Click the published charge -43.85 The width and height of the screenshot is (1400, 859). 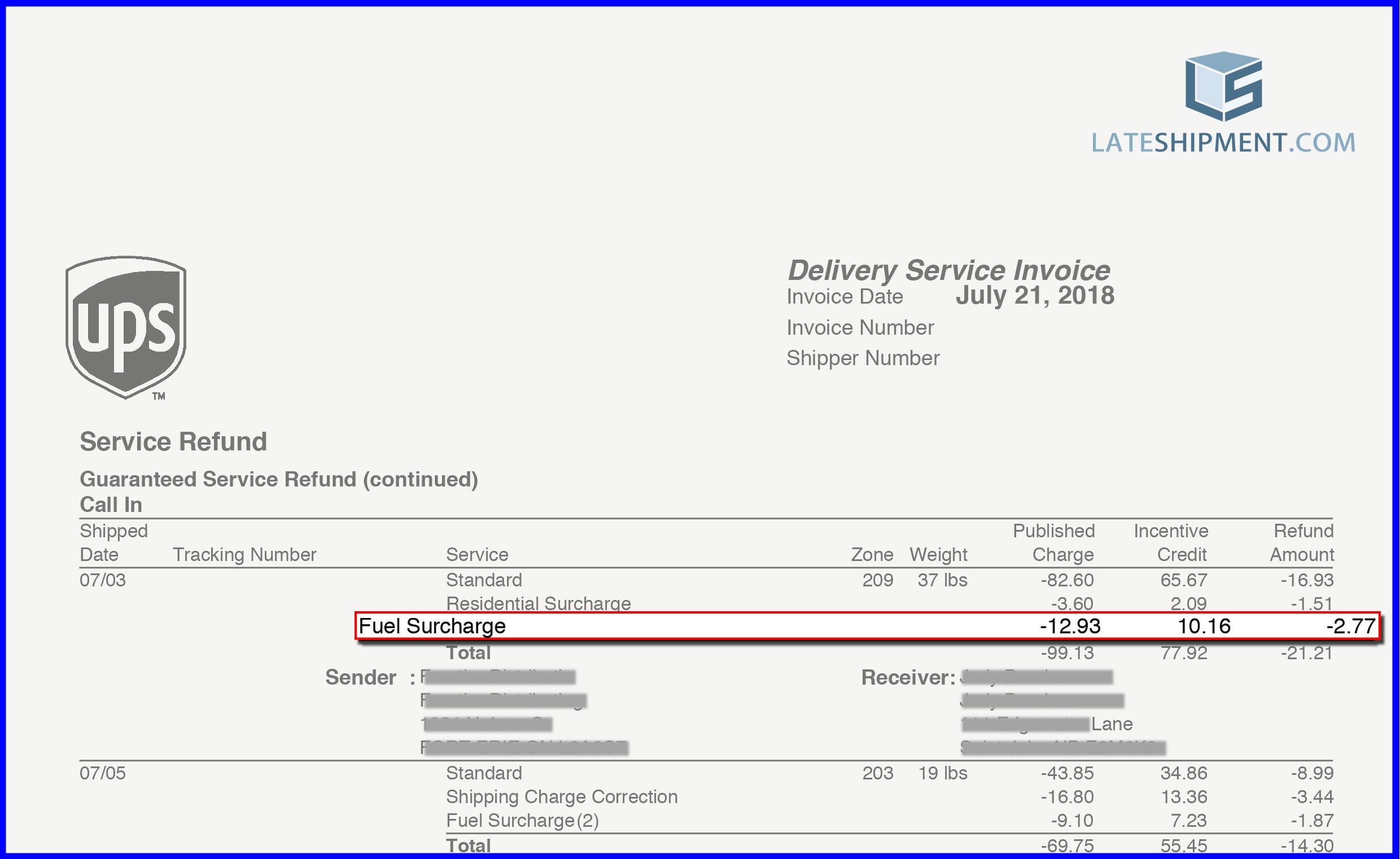pos(1067,773)
